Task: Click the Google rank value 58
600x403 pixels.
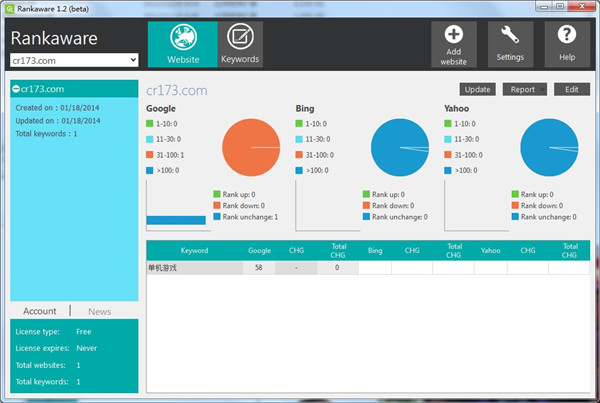Action: [x=259, y=268]
